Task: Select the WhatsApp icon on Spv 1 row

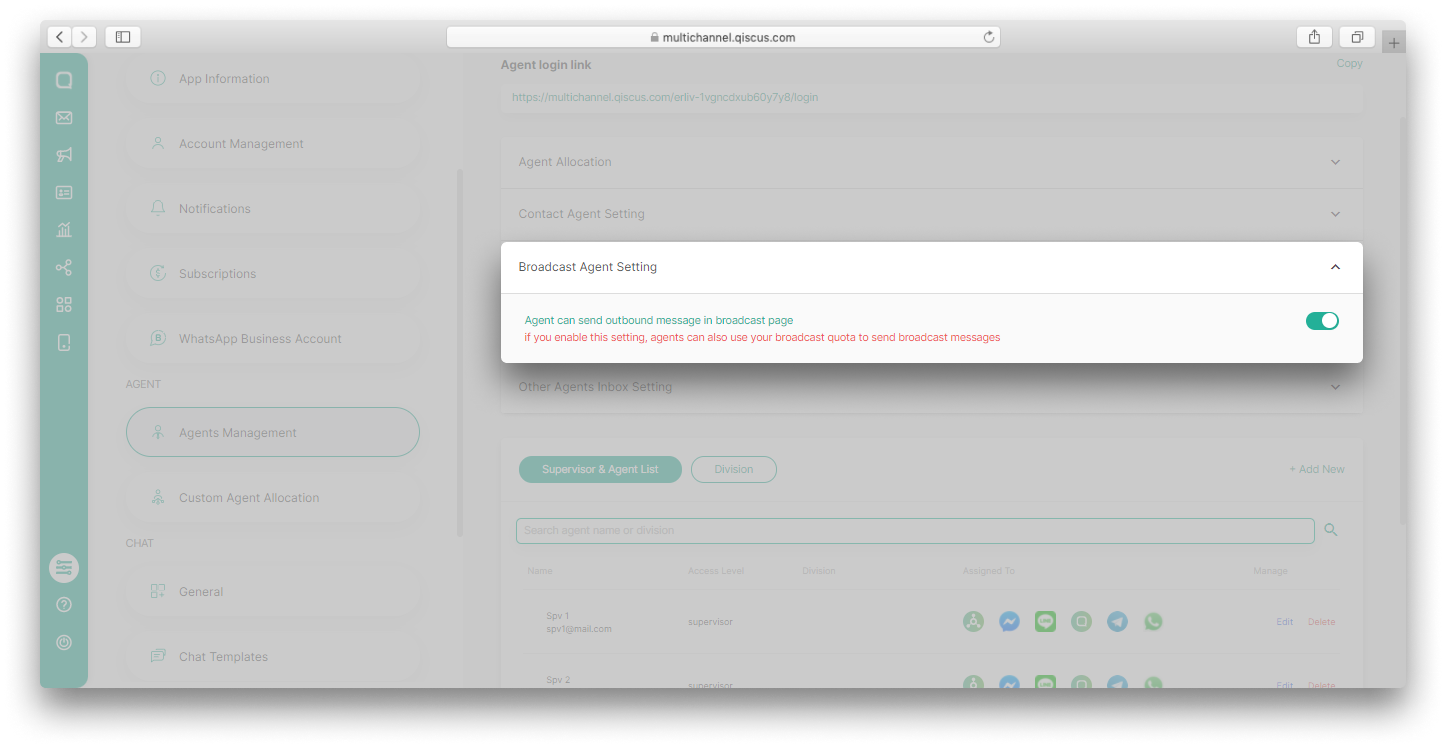Action: coord(1153,621)
